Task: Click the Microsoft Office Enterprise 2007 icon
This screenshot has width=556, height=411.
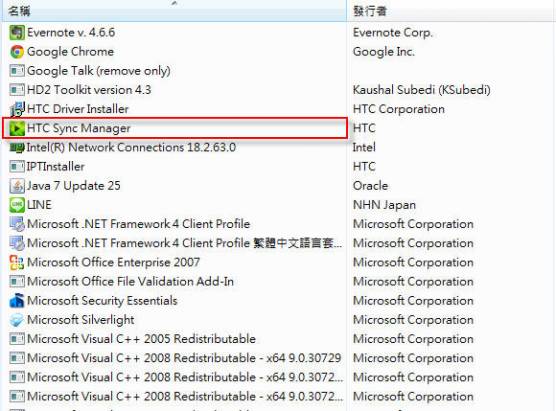Action: pyautogui.click(x=17, y=262)
